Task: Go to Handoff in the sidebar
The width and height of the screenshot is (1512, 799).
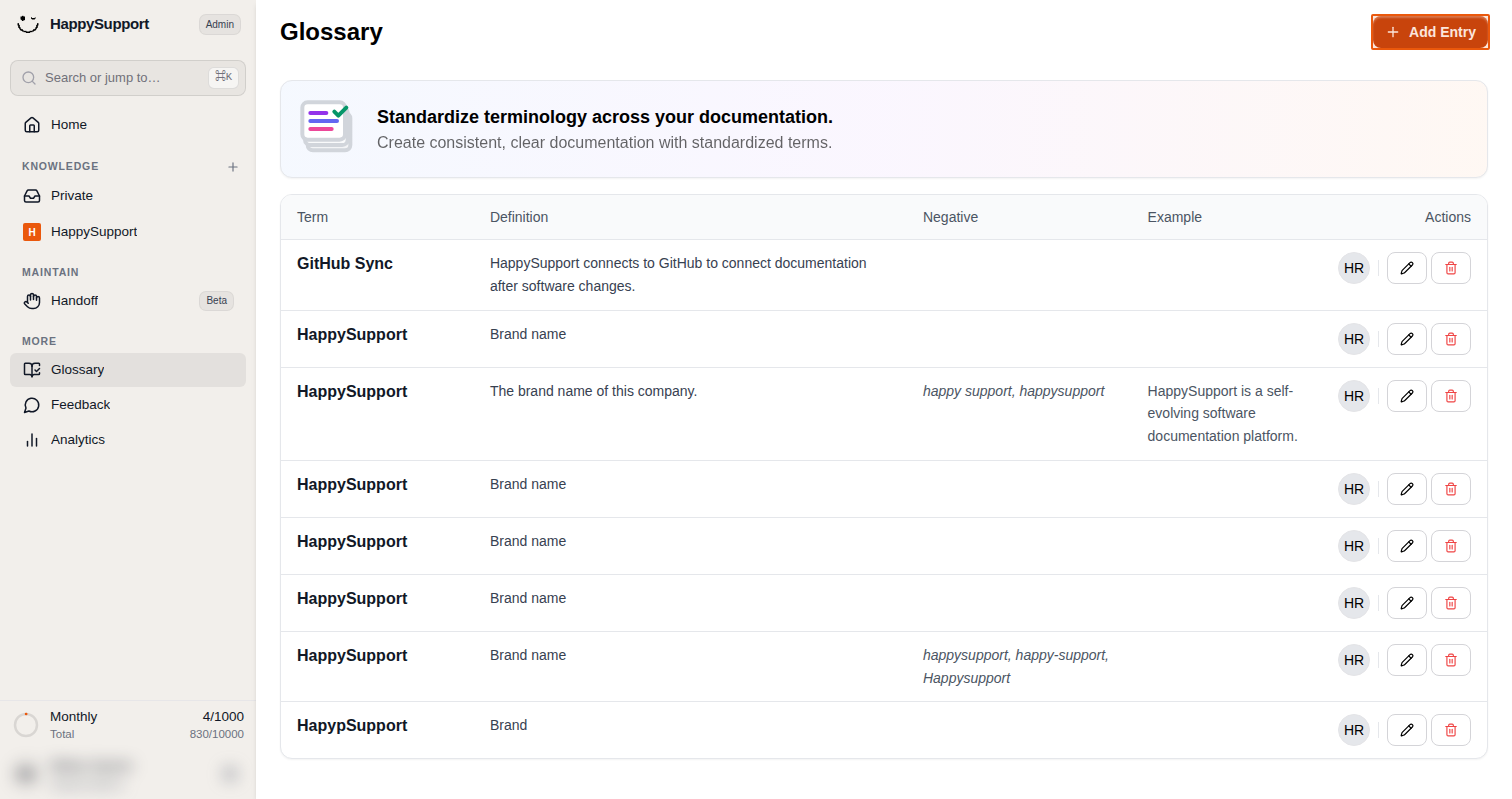Action: (128, 301)
